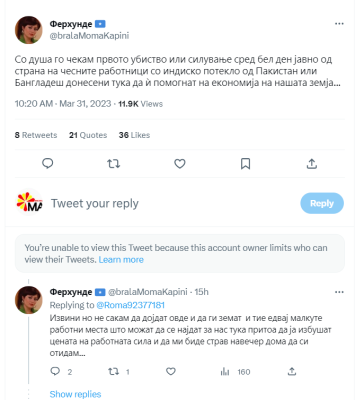This screenshot has height=400, width=364.
Task: Open the three-dot menu on the main tweet
Action: [339, 24]
